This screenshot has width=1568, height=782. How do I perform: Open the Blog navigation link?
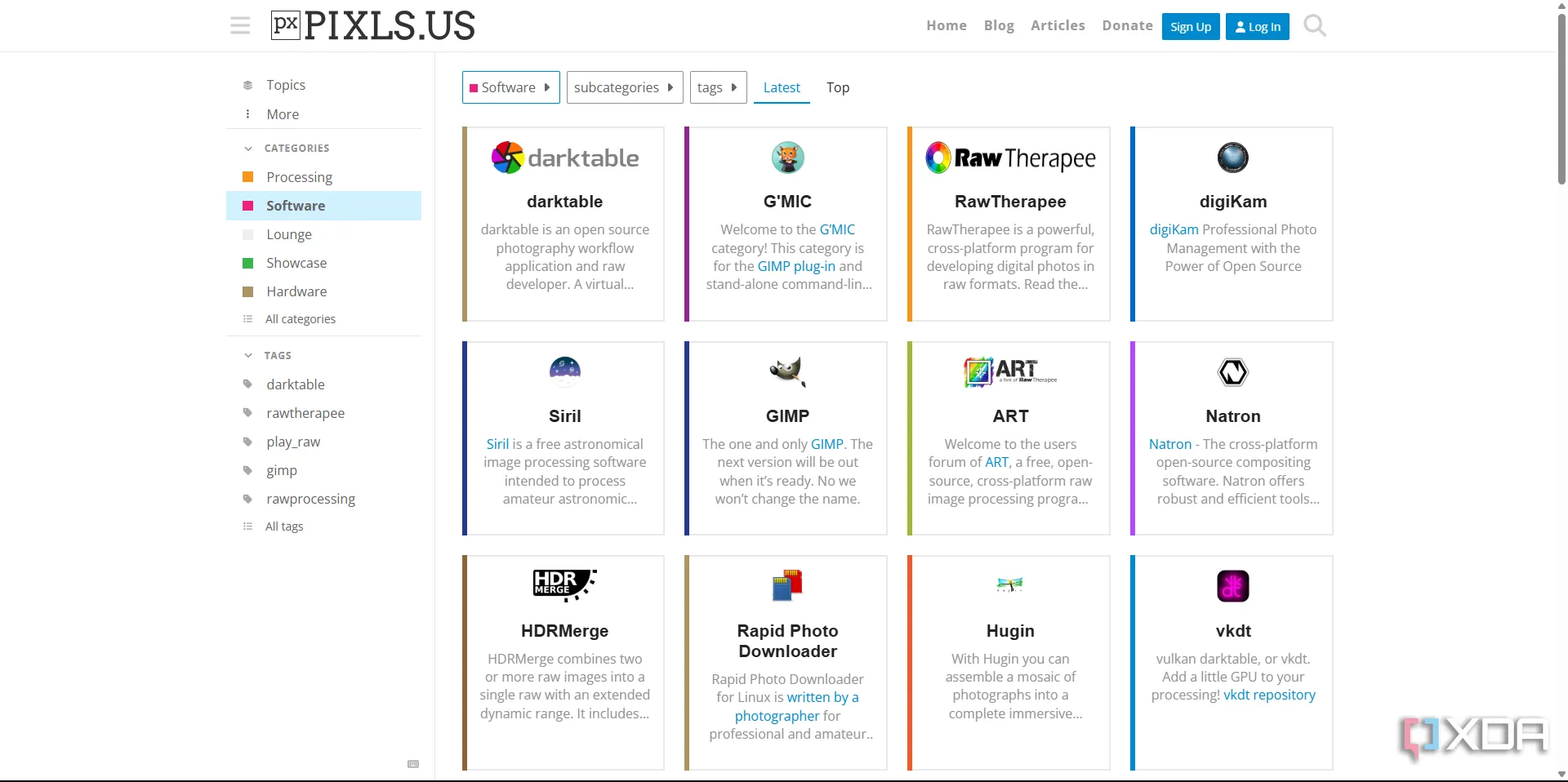pyautogui.click(x=999, y=25)
